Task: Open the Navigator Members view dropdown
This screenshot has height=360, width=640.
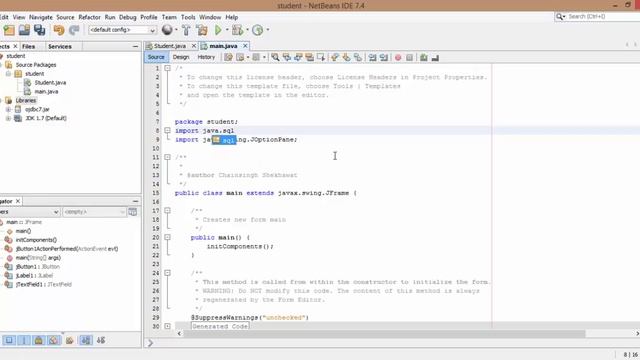Action: tap(29, 212)
